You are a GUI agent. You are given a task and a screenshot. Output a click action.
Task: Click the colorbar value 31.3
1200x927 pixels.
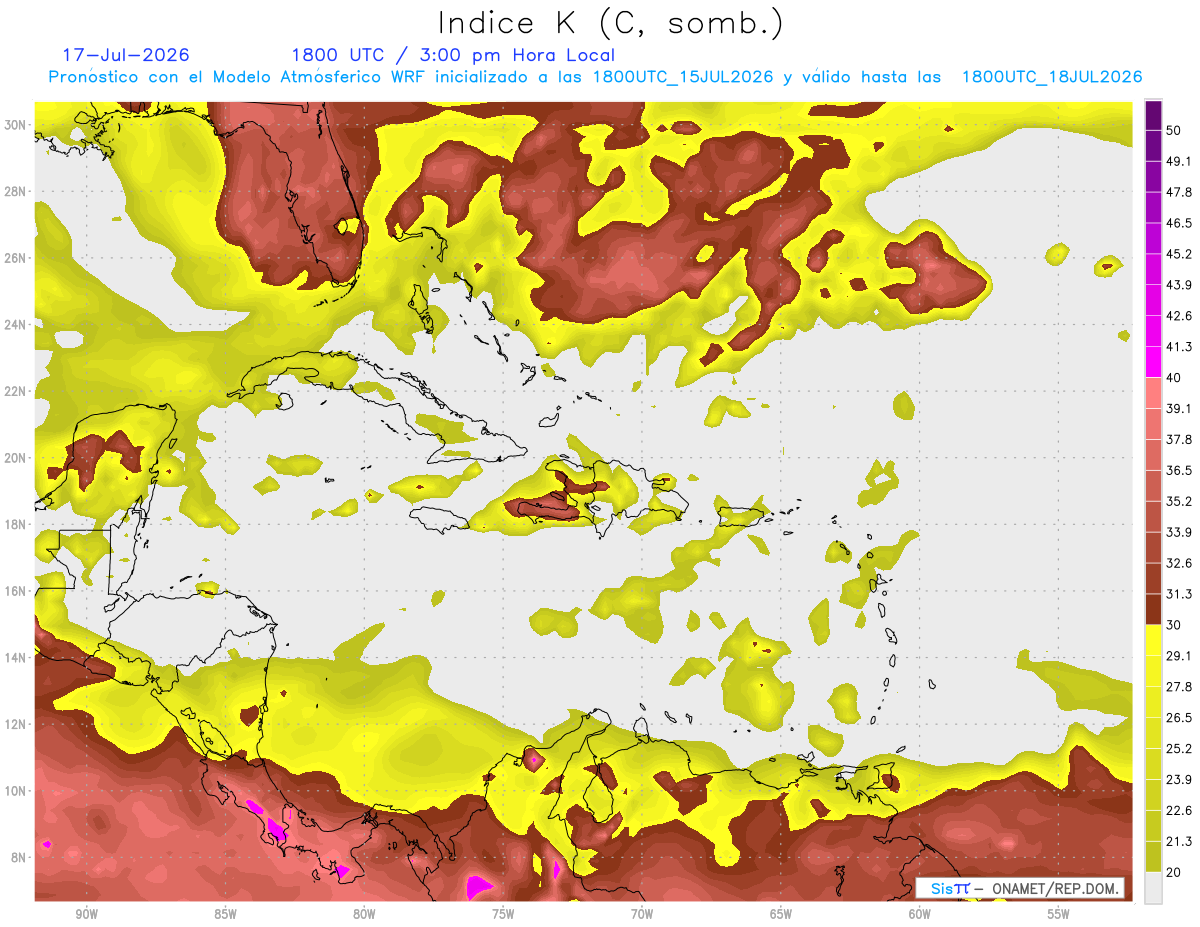tap(1179, 594)
